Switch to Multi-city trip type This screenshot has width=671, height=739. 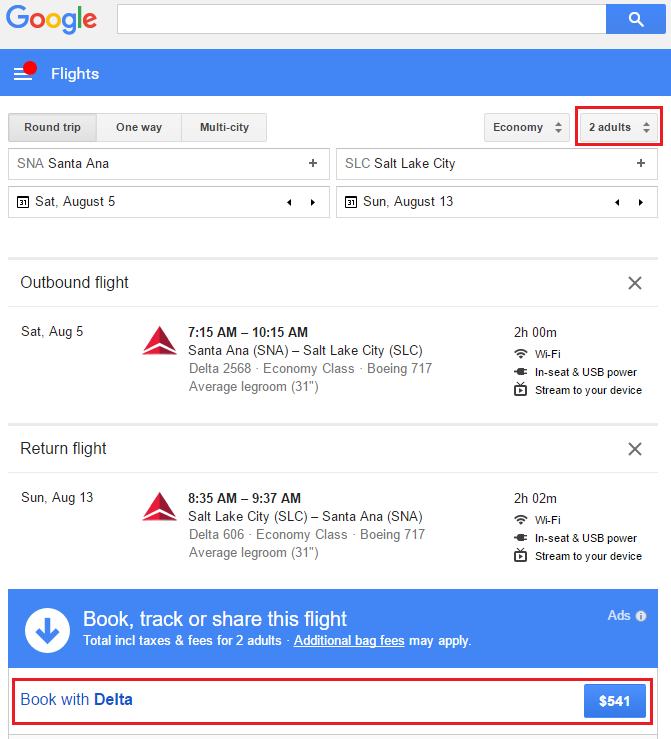coord(224,128)
